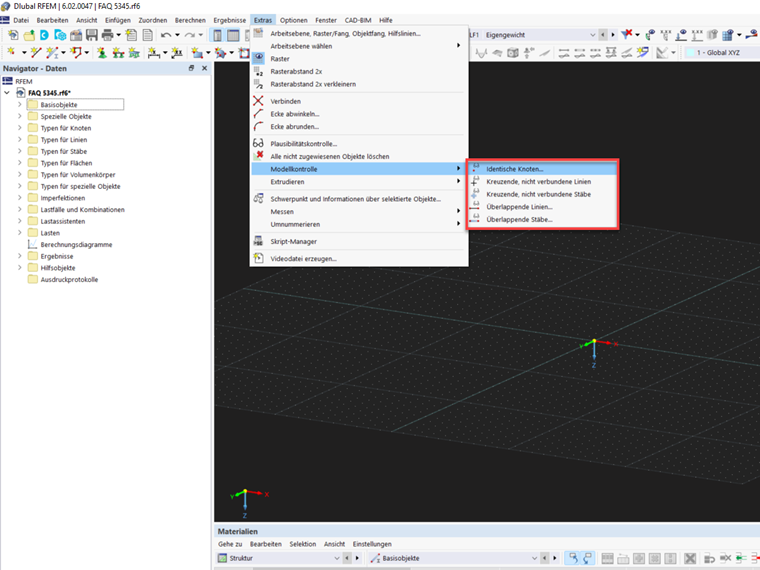This screenshot has width=760, height=570.
Task: Open the CAD-BIM menu
Action: point(358,20)
